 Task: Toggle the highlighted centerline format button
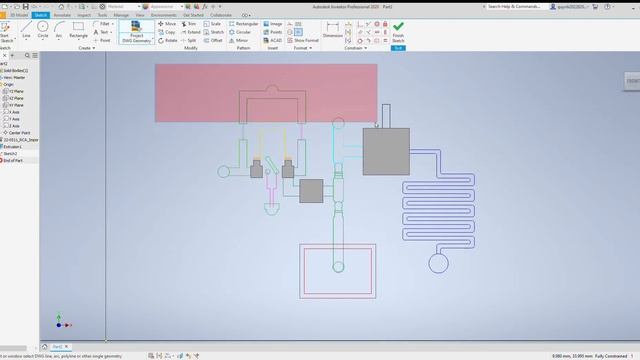pyautogui.click(x=298, y=32)
